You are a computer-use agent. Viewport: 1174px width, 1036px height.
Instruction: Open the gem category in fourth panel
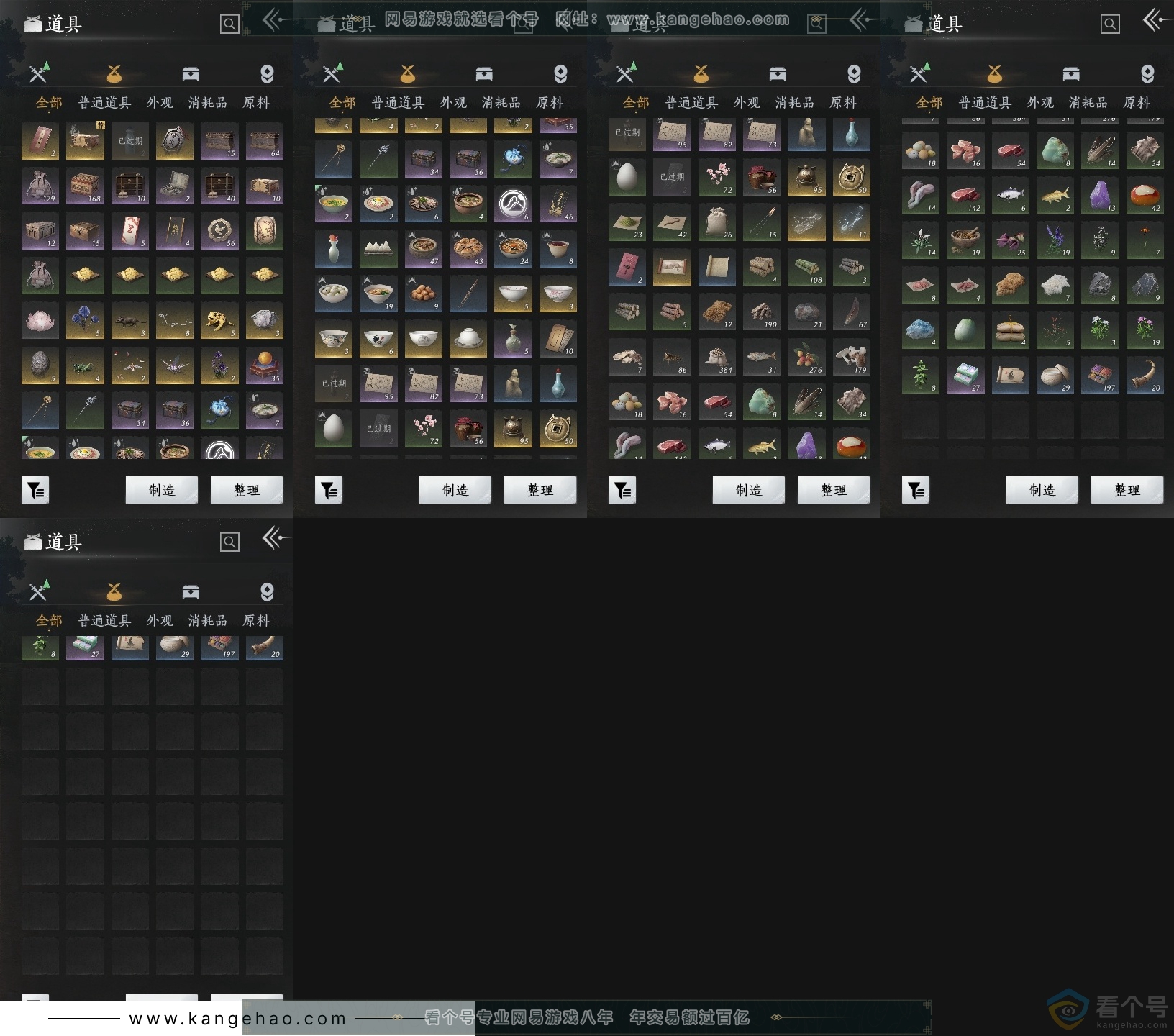pyautogui.click(x=1147, y=73)
